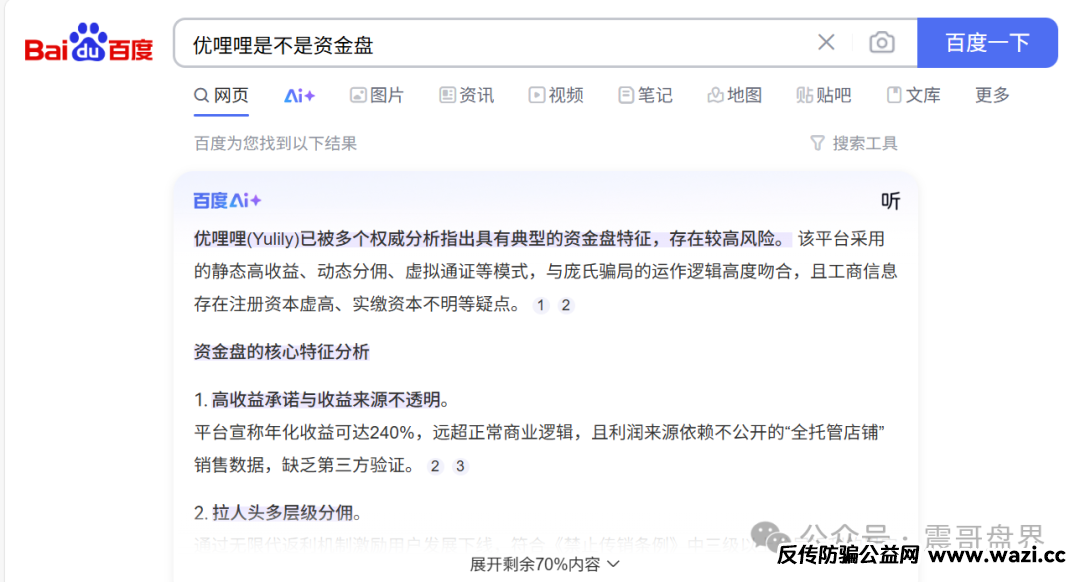1080x582 pixels.
Task: Open the 地图 tab
Action: 735,95
